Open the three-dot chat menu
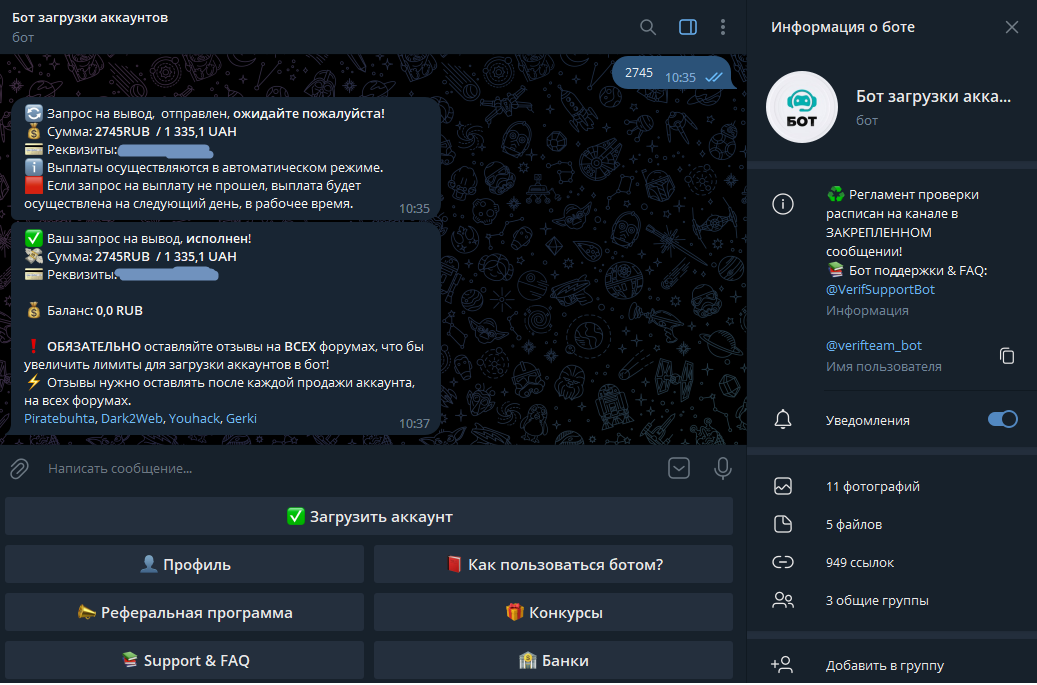 click(722, 27)
